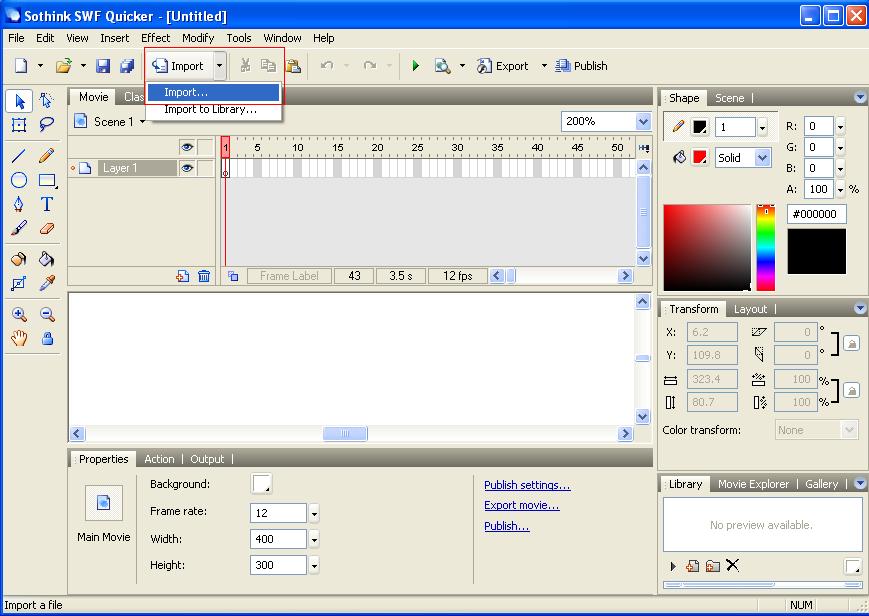Pick the Oval tool

click(x=19, y=180)
